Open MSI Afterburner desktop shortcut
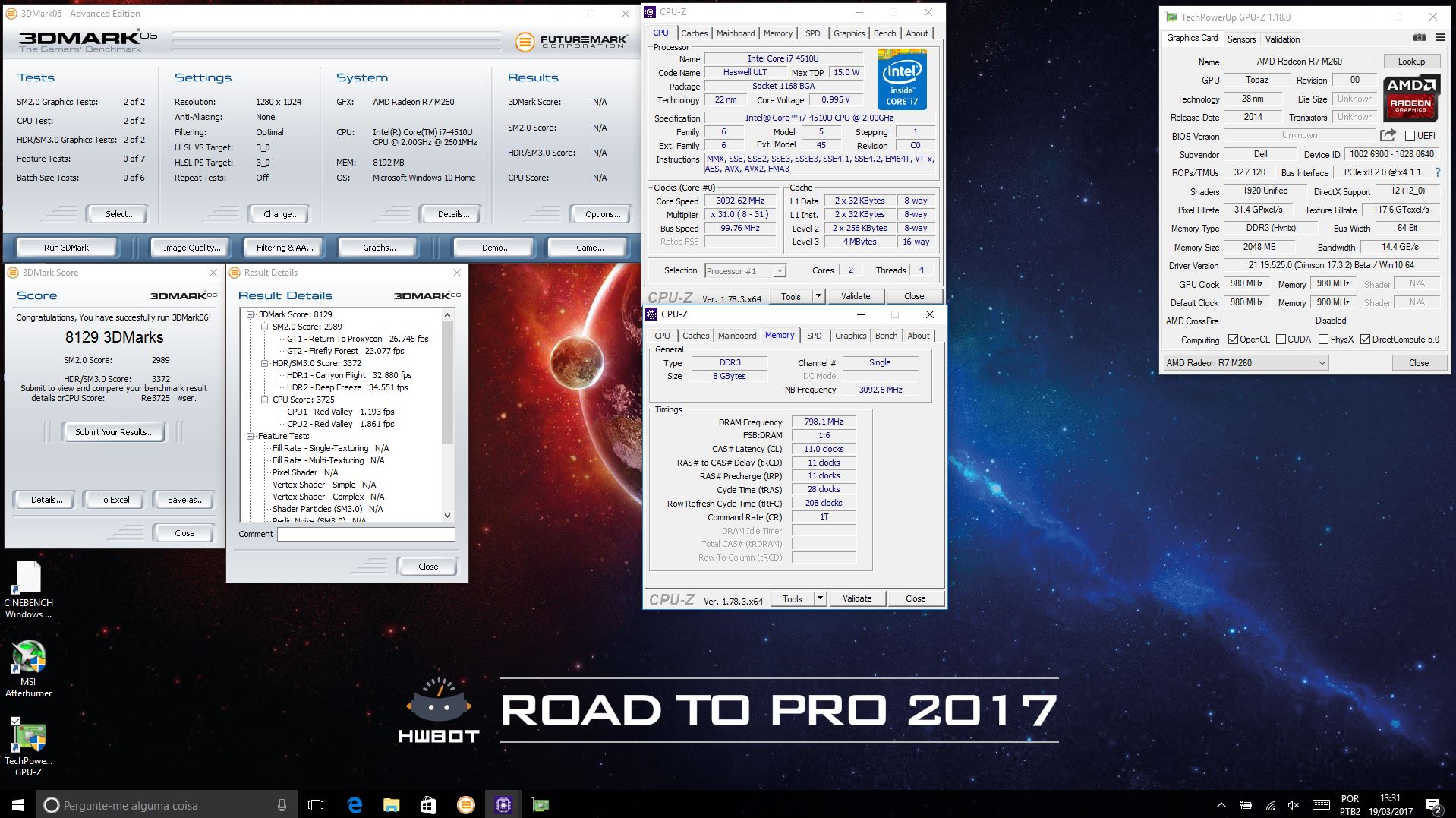The image size is (1456, 818). pos(28,668)
